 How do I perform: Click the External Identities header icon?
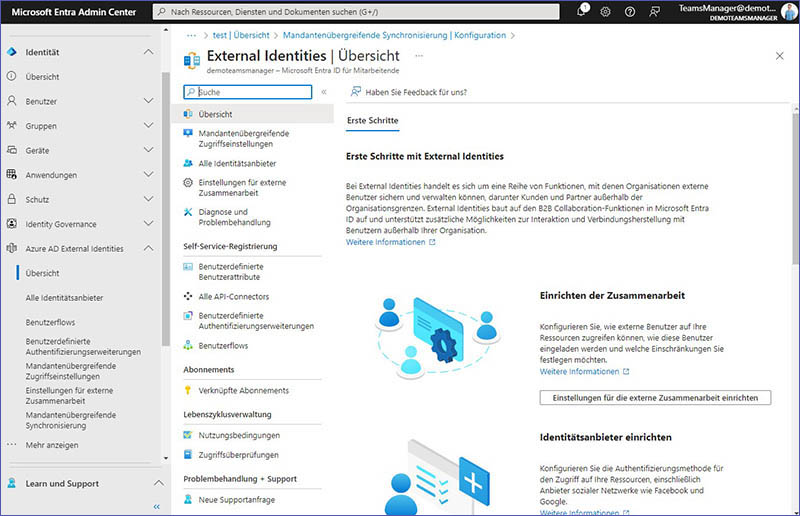192,60
